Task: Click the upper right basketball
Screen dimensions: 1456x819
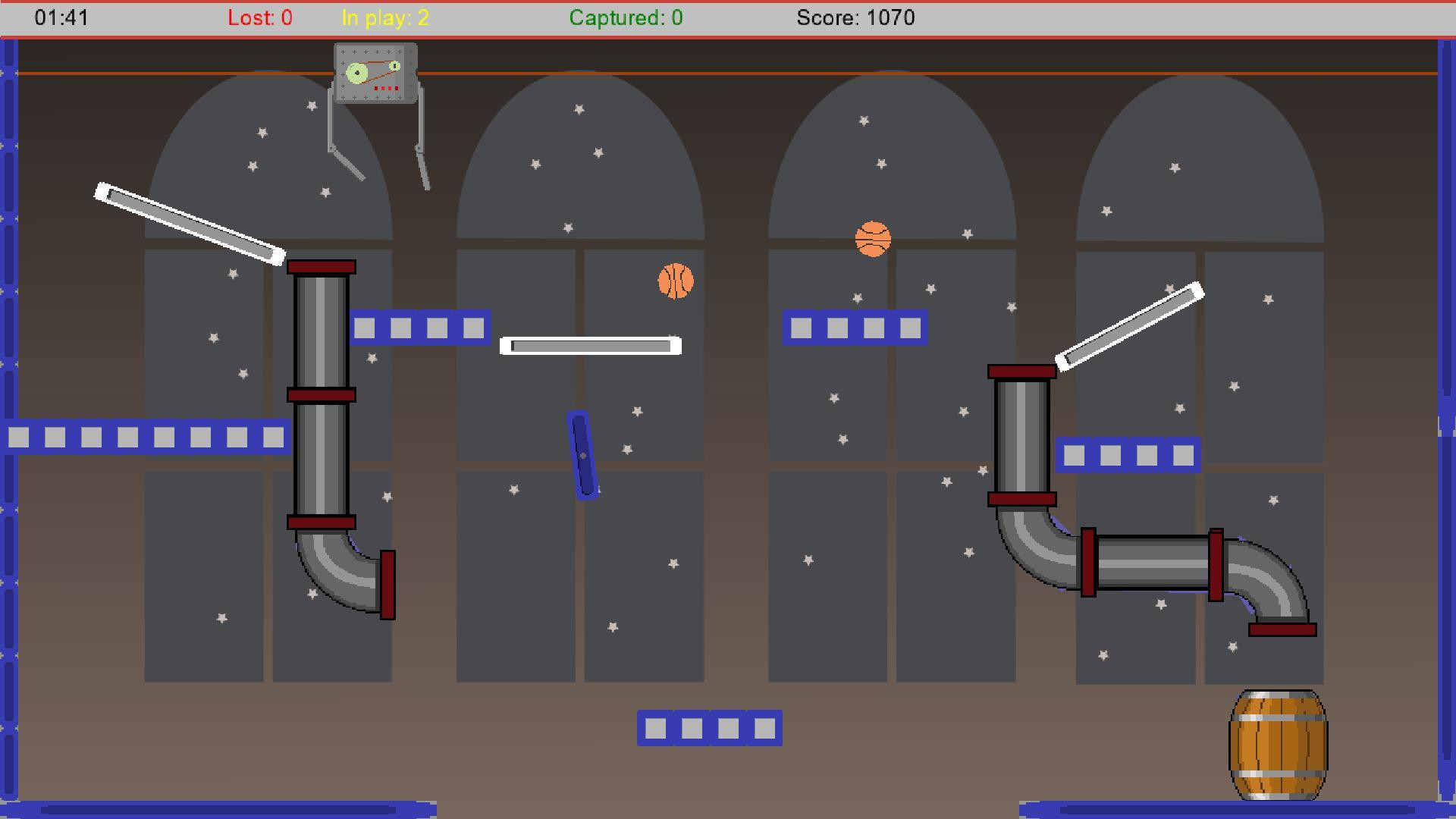Action: (873, 239)
